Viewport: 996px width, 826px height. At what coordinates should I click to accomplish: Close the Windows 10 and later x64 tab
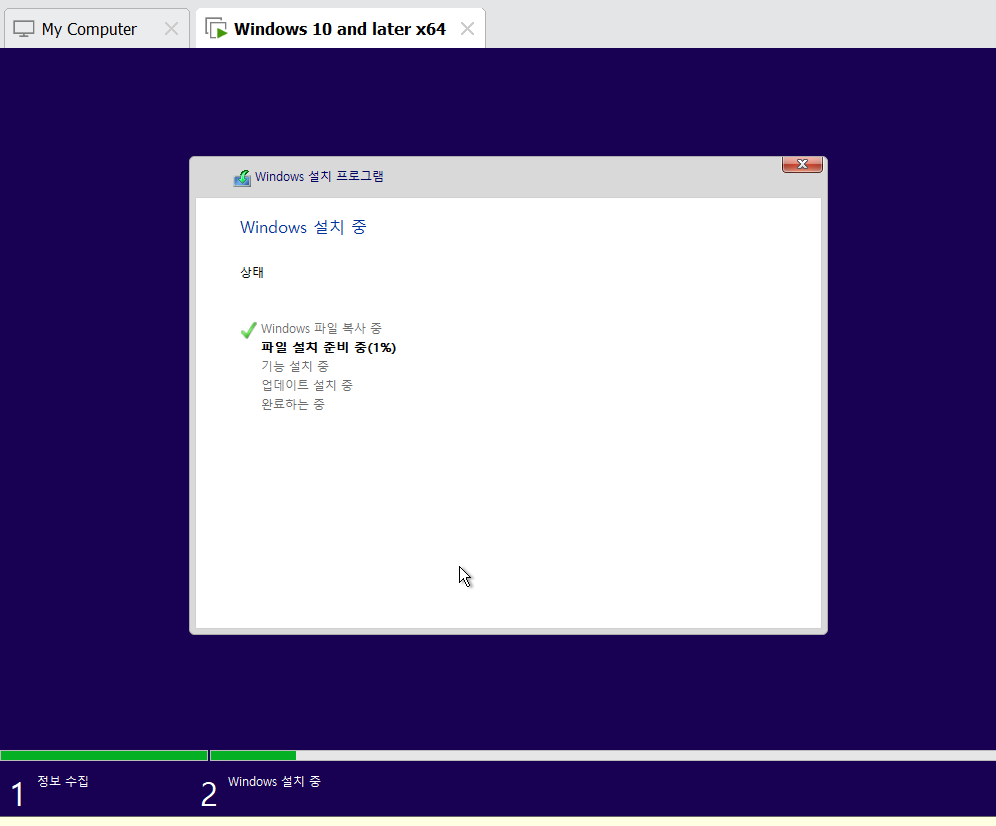pos(468,29)
